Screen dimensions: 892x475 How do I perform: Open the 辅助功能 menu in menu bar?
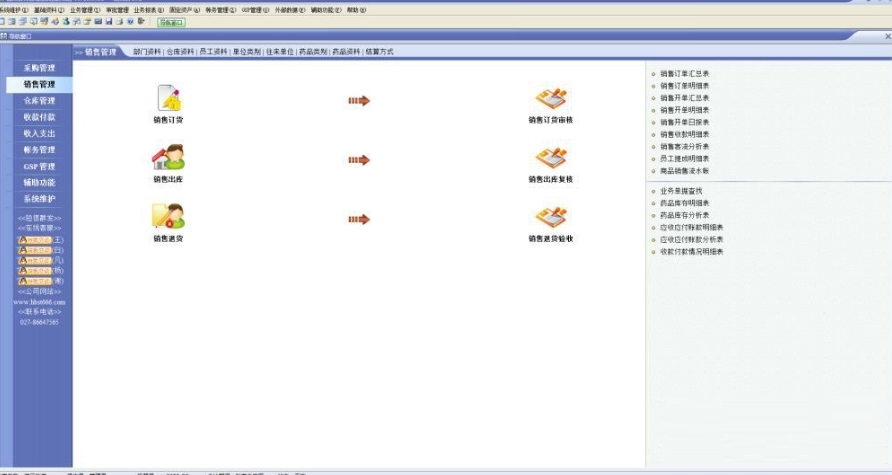pos(326,10)
